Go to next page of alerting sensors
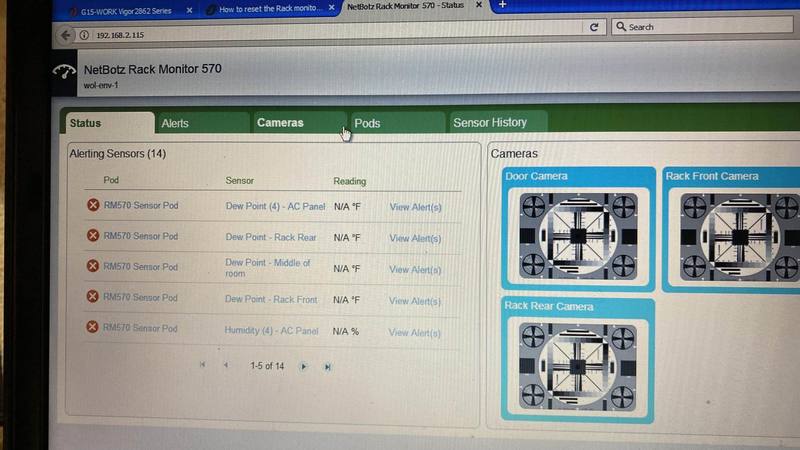Screen dimensions: 800x450 (304, 366)
